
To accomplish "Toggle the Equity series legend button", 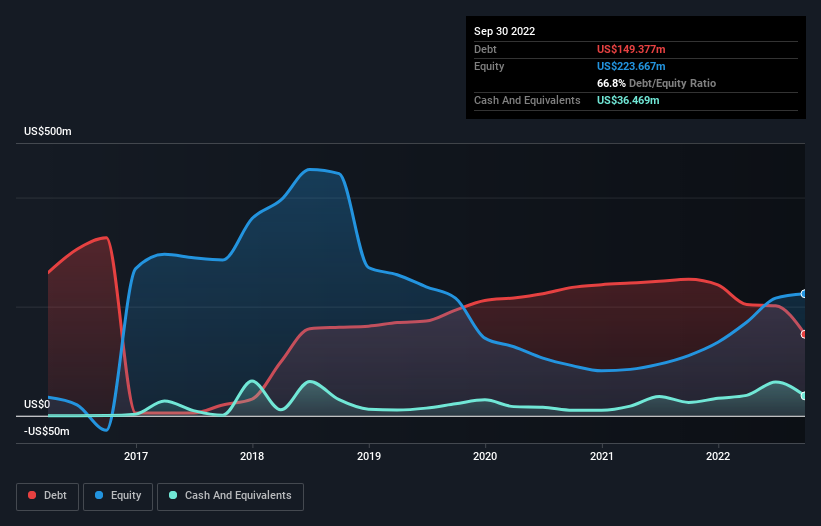I will [118, 496].
